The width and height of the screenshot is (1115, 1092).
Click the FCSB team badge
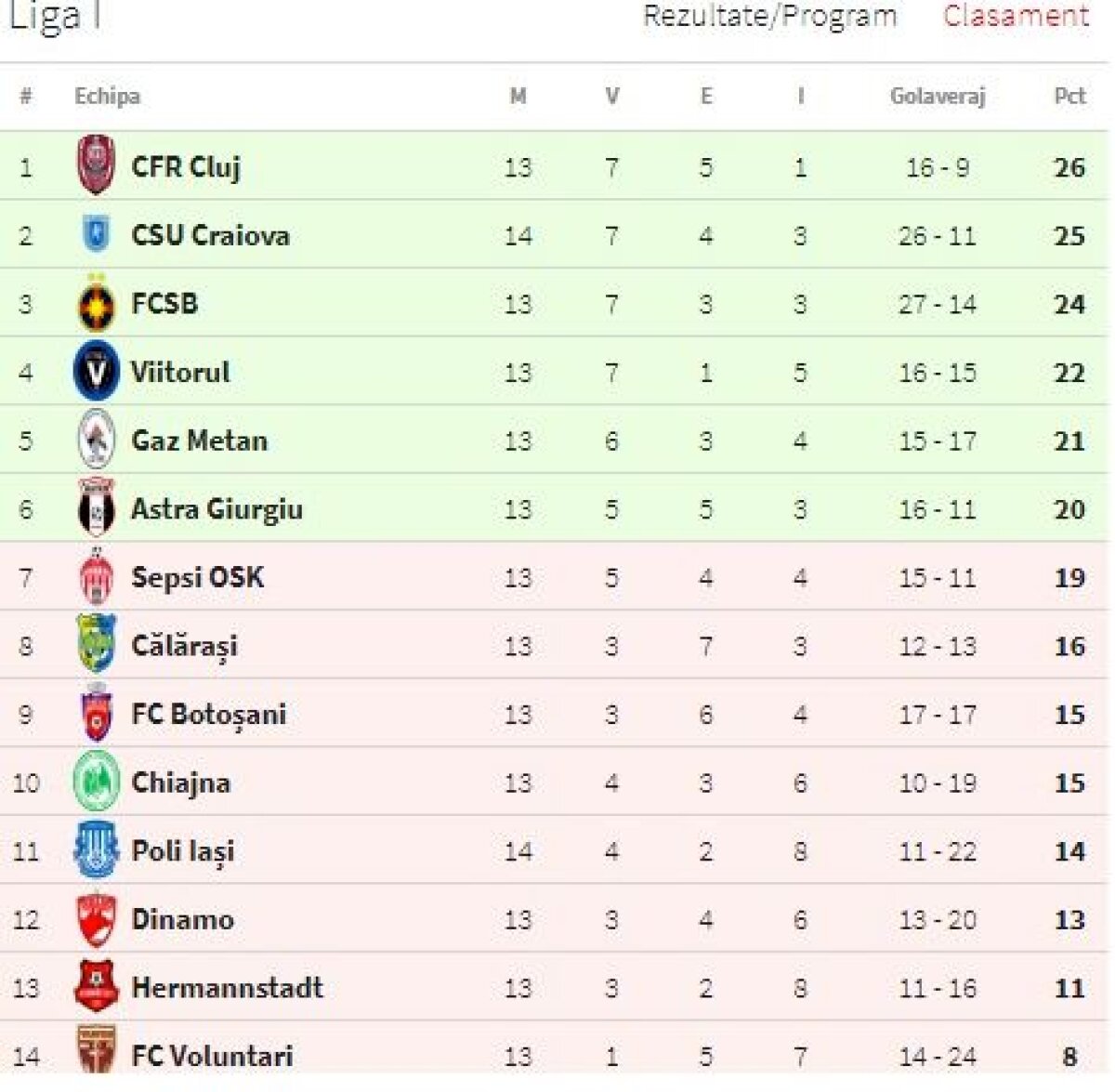pos(96,303)
